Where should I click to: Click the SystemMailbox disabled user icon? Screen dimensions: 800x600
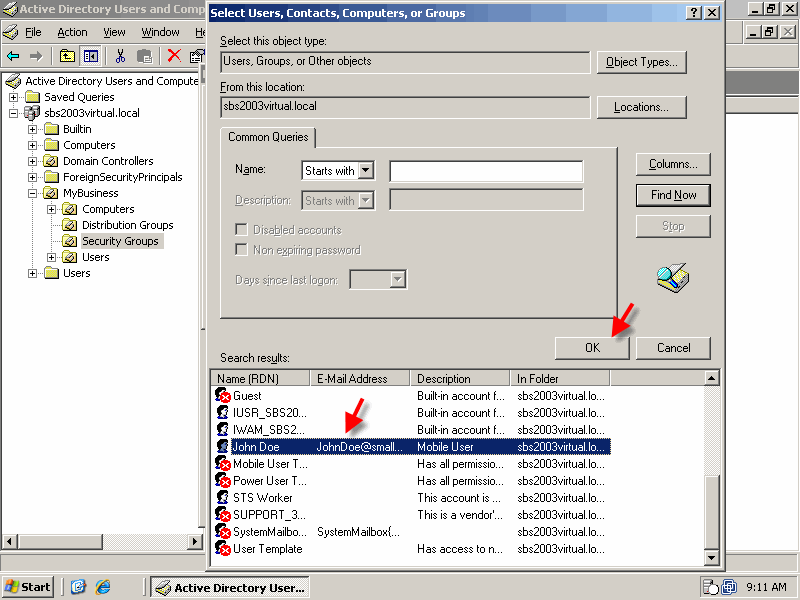point(223,531)
